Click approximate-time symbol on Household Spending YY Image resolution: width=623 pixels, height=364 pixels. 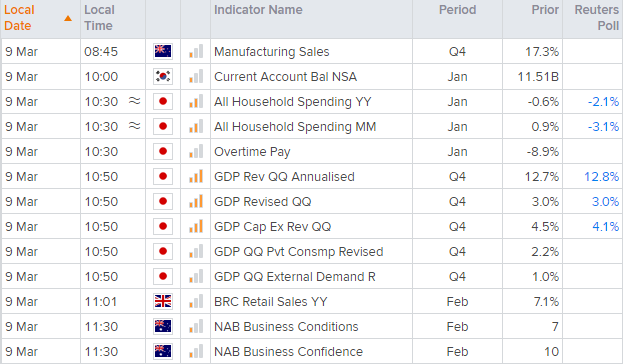[x=135, y=101]
